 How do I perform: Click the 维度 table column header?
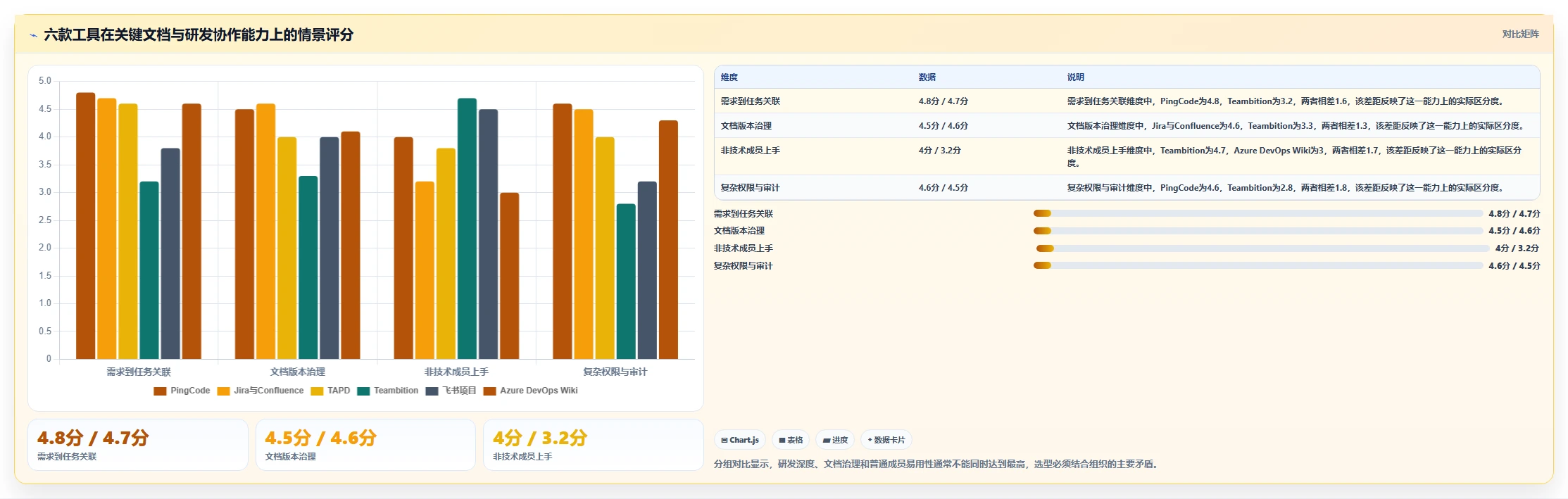click(x=729, y=77)
